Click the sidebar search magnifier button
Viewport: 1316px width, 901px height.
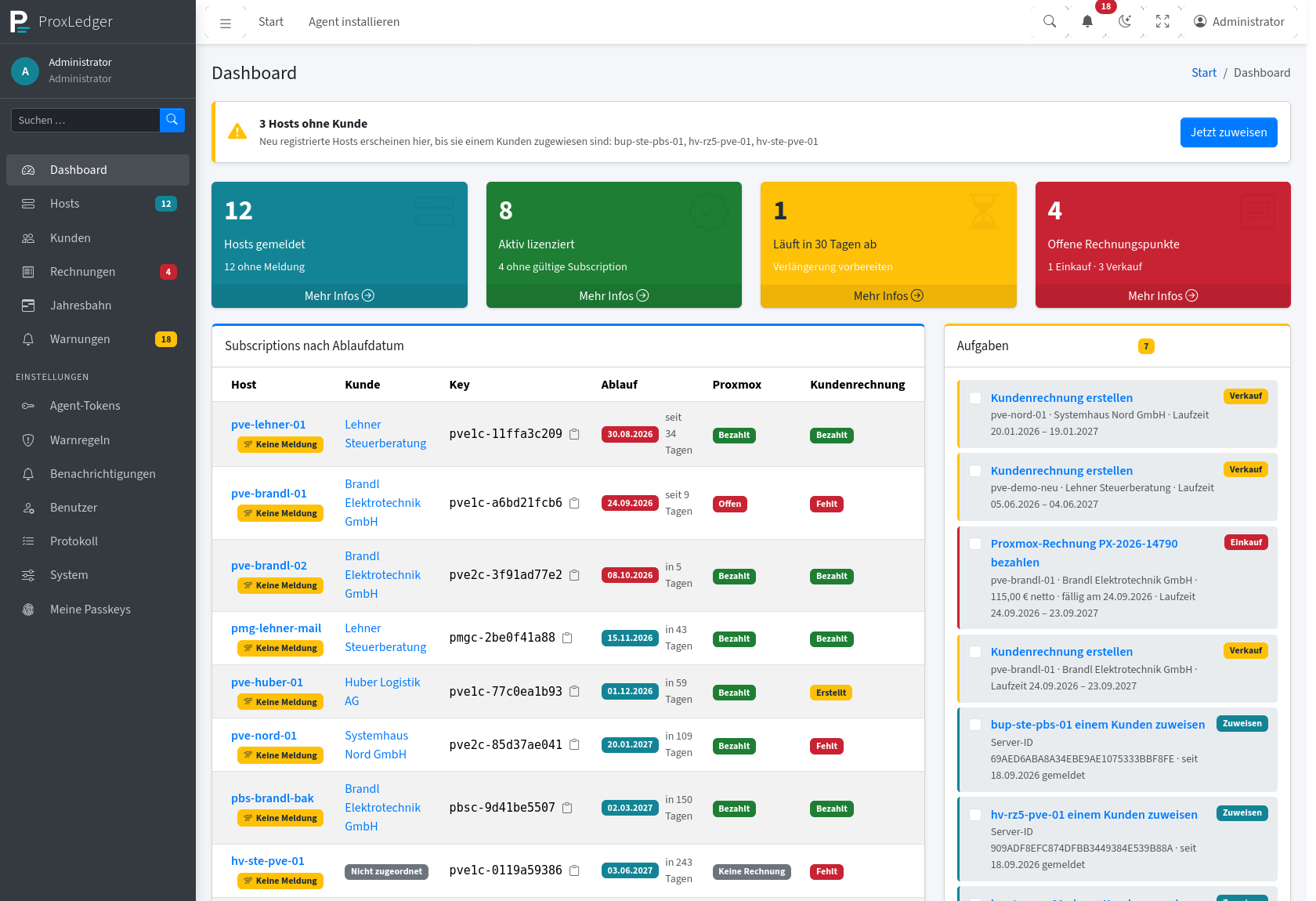click(172, 120)
